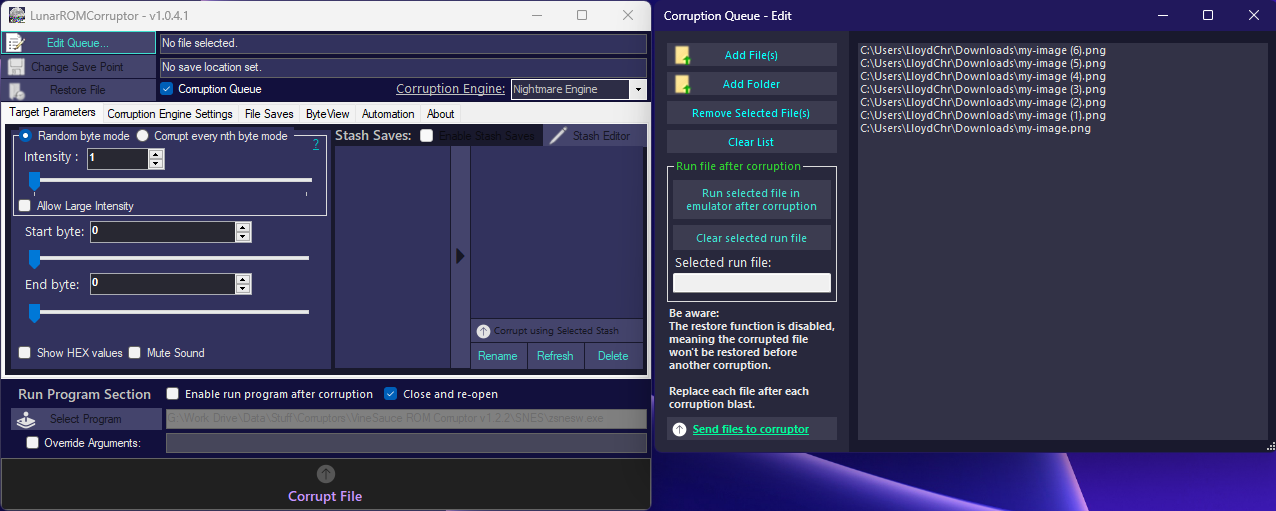This screenshot has height=511, width=1276.
Task: Click the Corrupt using Selected Stash arrow icon
Action: [x=483, y=331]
